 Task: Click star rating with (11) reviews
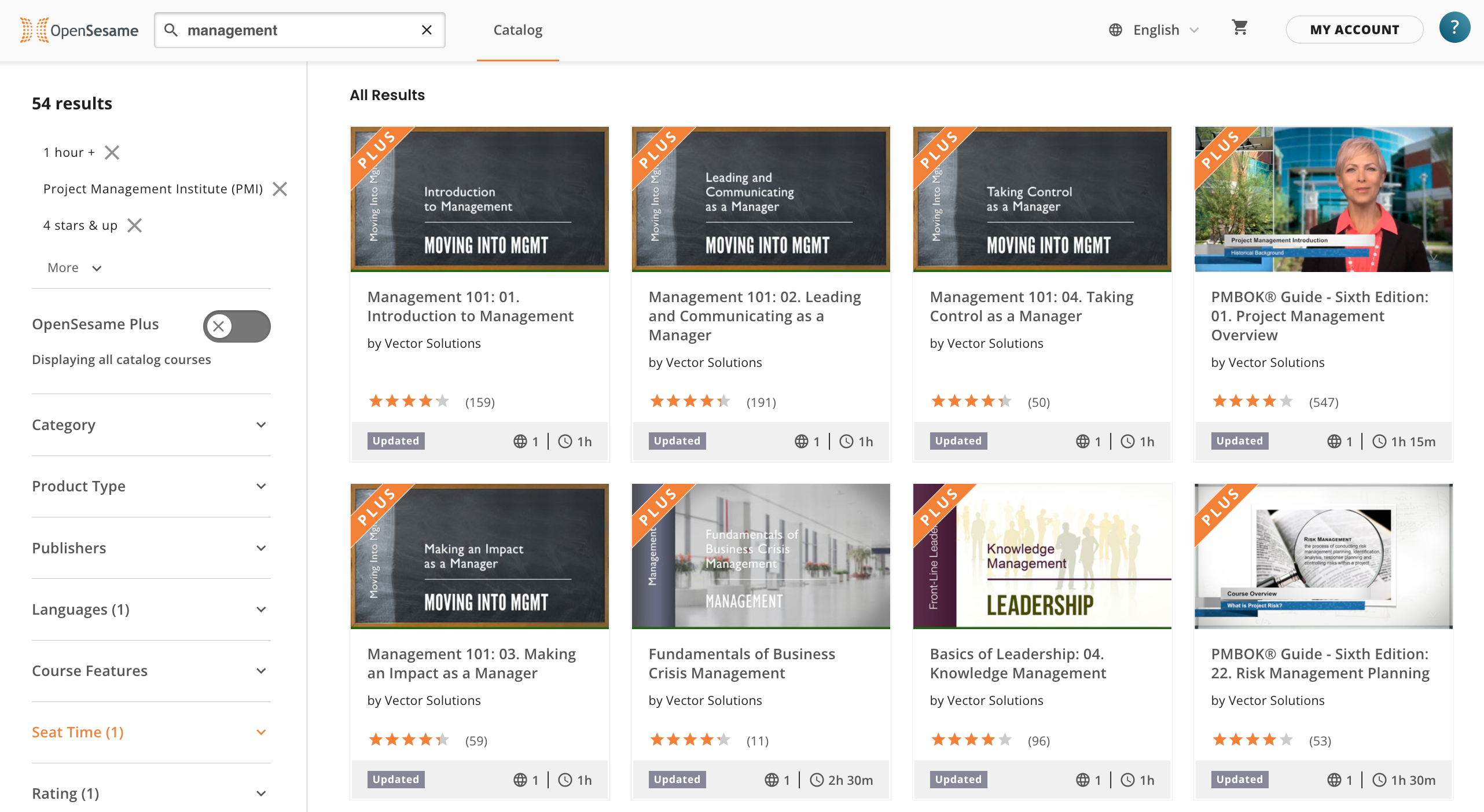click(x=690, y=740)
